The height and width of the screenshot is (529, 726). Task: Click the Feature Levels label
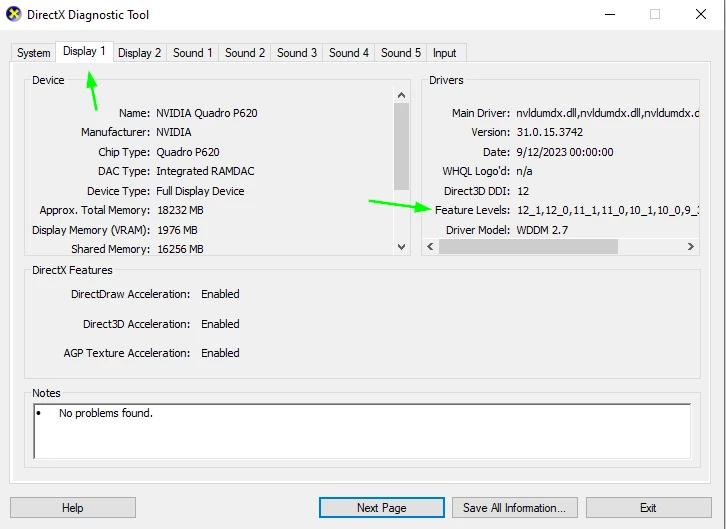(472, 210)
